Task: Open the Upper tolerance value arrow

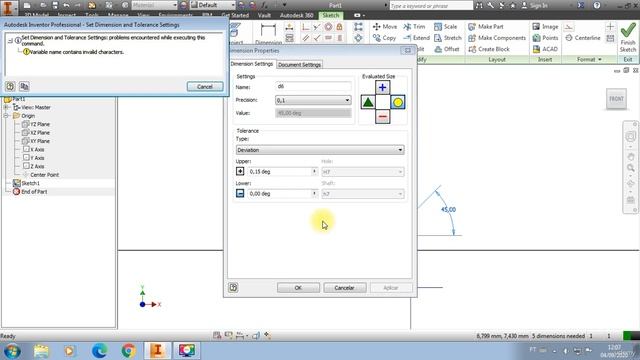Action: [314, 171]
